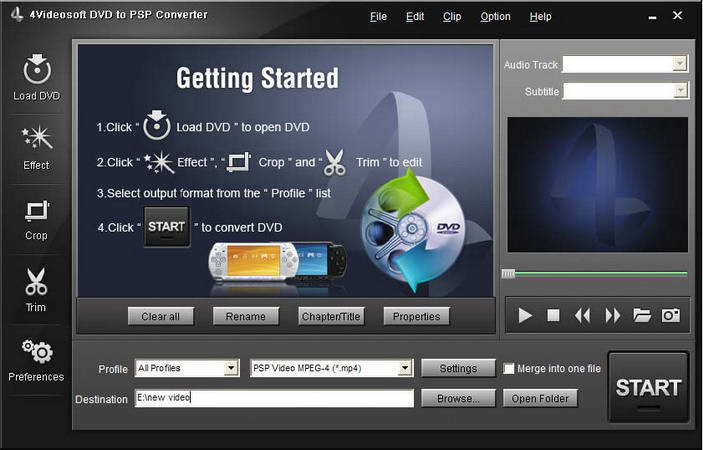Take a snapshot with camera icon

[x=671, y=315]
